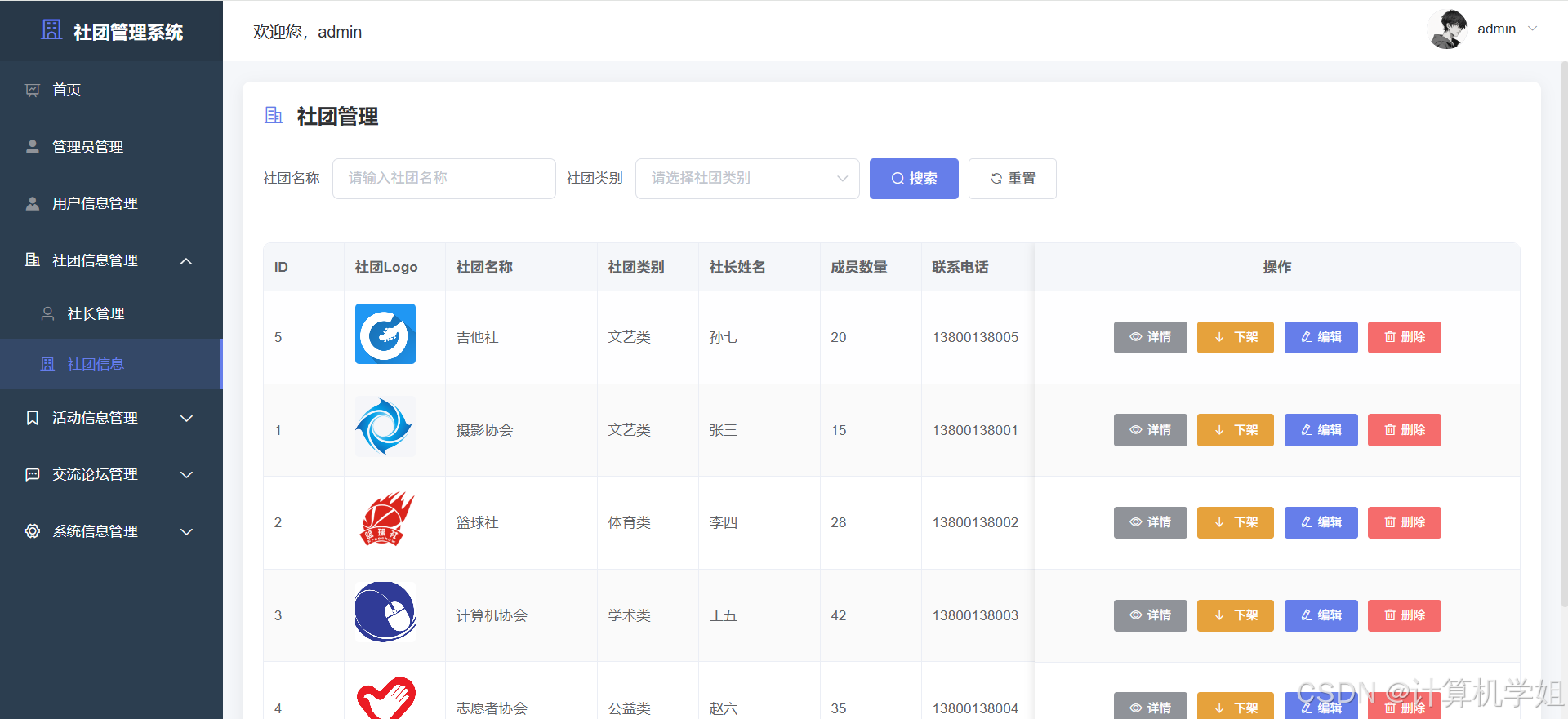1568x719 pixels.
Task: Click the 社长管理 user outline icon
Action: tap(48, 313)
